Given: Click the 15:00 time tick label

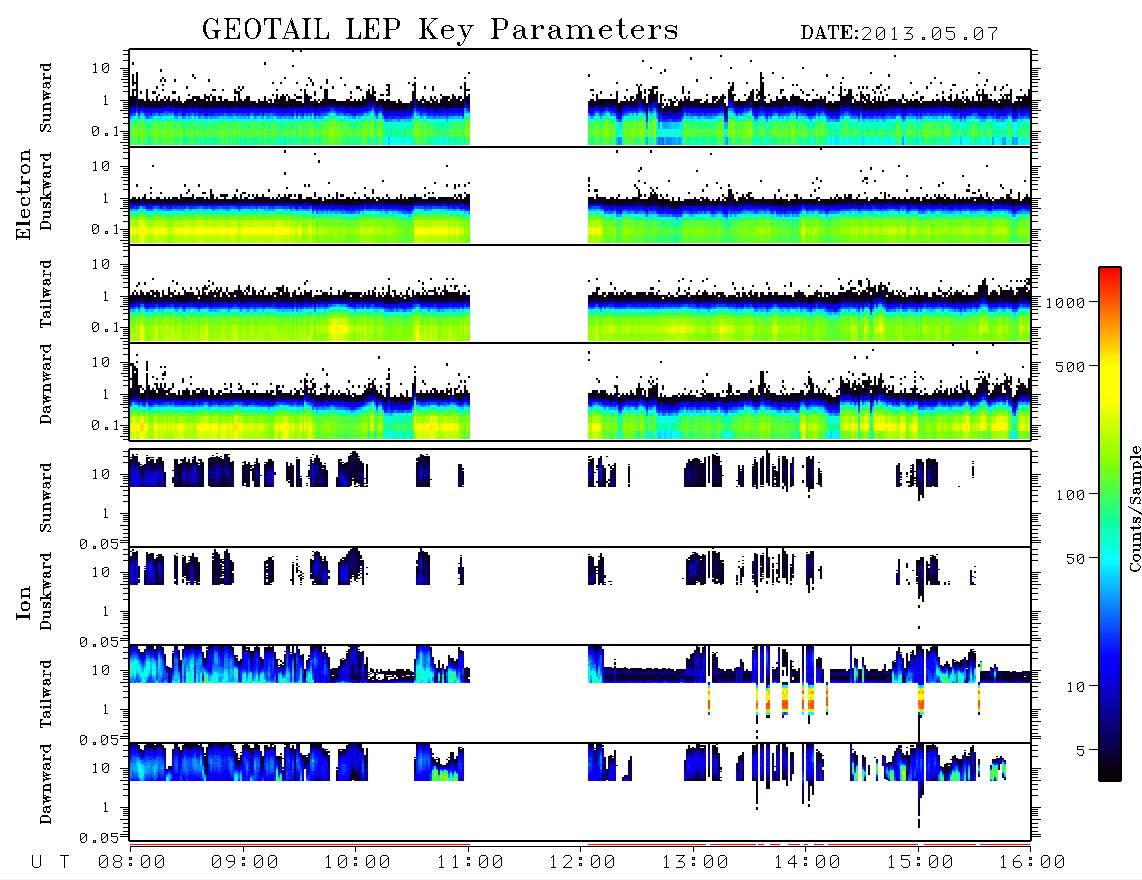Looking at the screenshot, I should click(920, 863).
